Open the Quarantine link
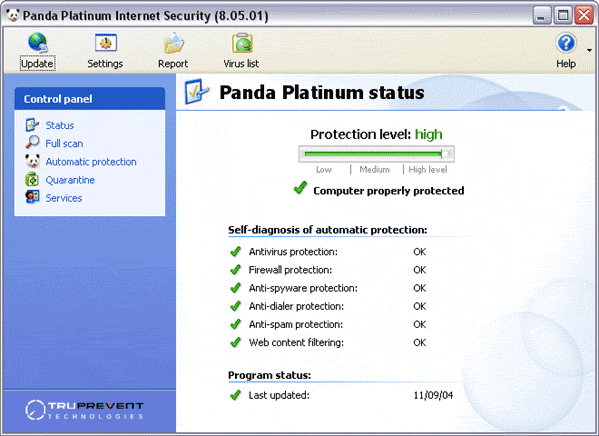This screenshot has width=599, height=436. [x=70, y=180]
